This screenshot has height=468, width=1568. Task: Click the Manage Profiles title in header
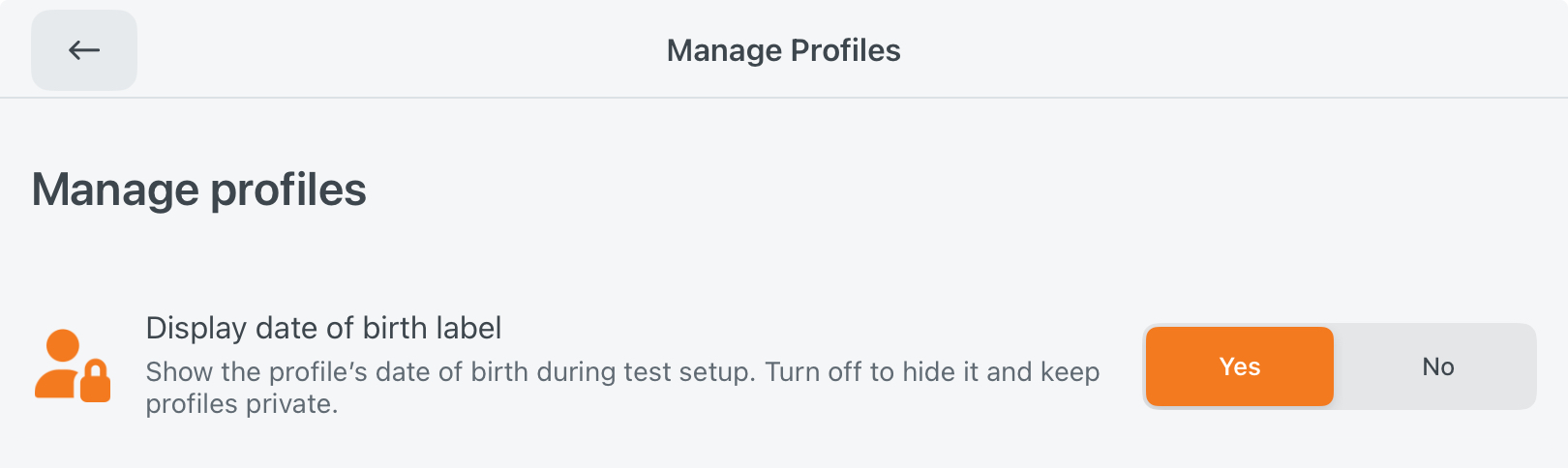click(783, 50)
